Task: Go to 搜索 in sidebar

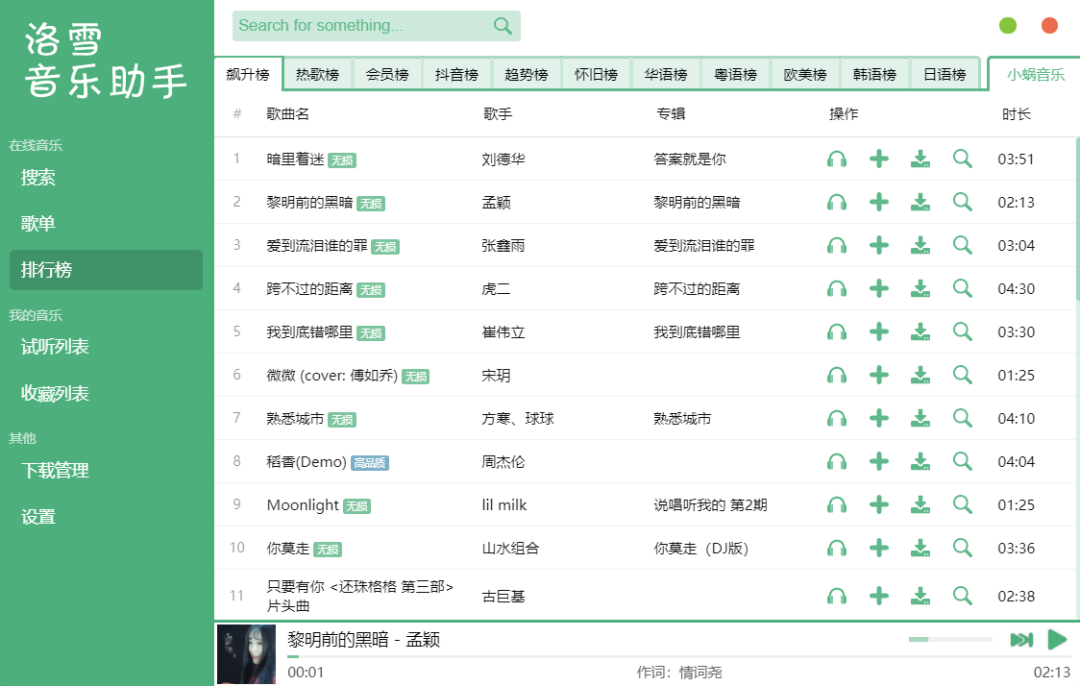Action: pos(106,178)
